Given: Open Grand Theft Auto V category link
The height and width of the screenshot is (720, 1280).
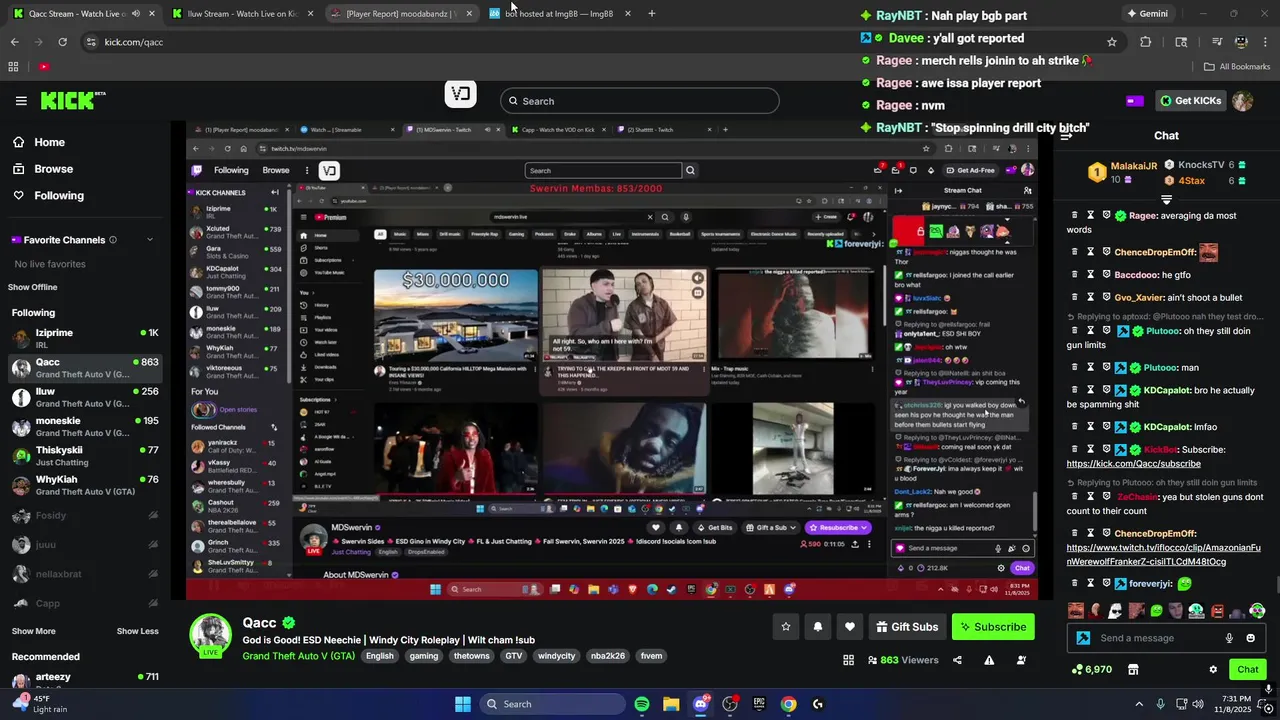Looking at the screenshot, I should click(x=298, y=656).
